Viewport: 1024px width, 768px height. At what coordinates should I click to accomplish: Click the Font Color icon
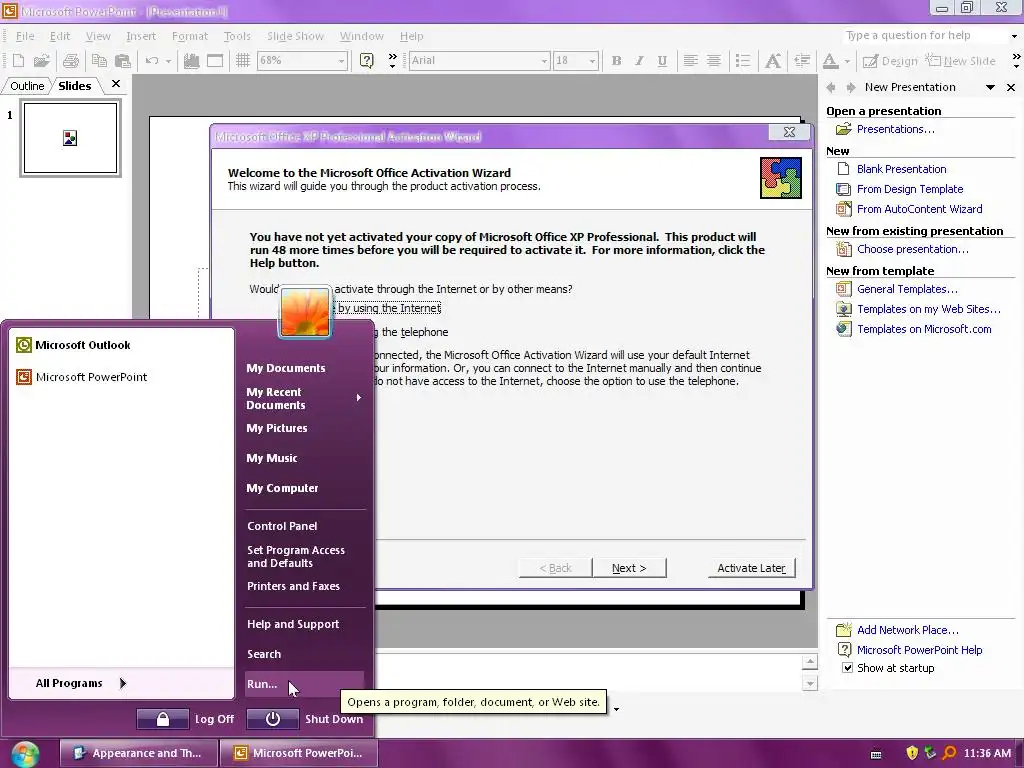click(830, 61)
